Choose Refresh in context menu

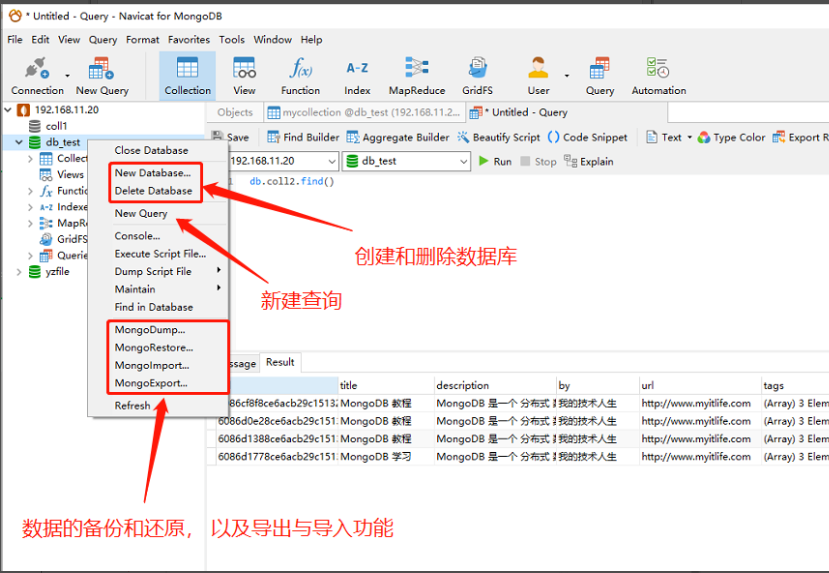click(132, 406)
